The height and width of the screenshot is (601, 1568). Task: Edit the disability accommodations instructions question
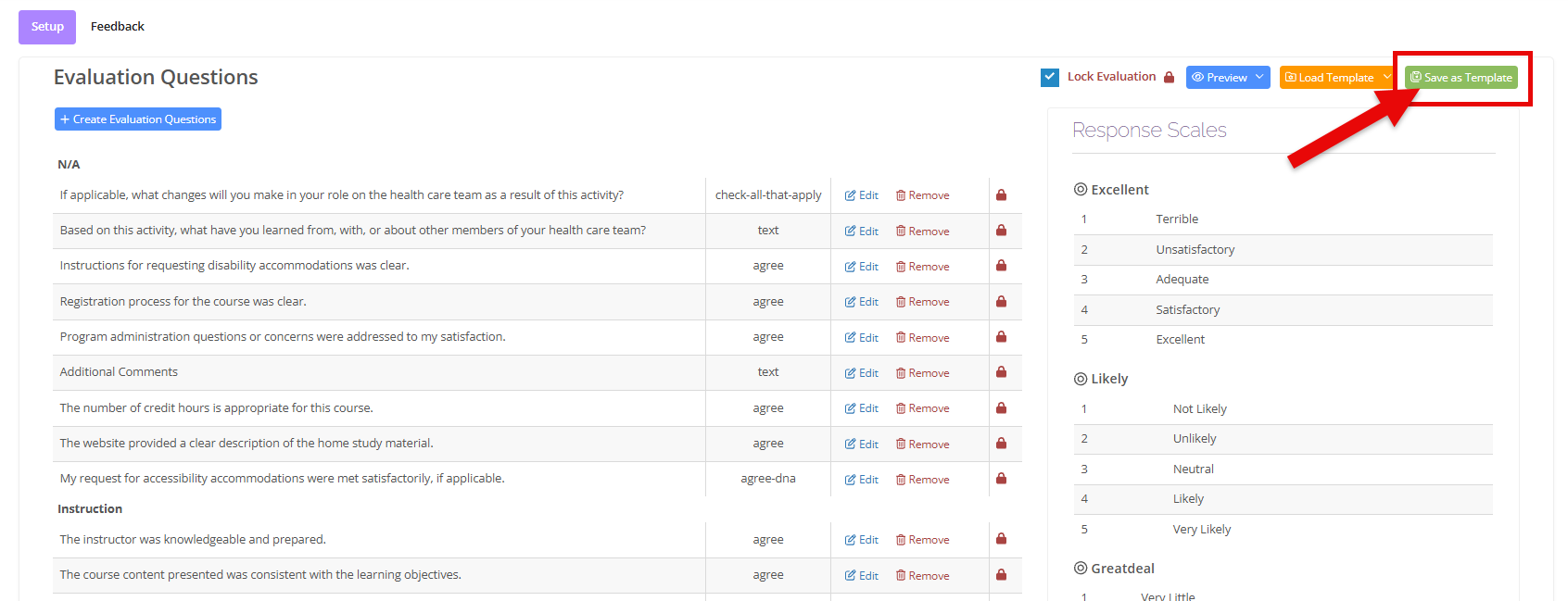(862, 267)
